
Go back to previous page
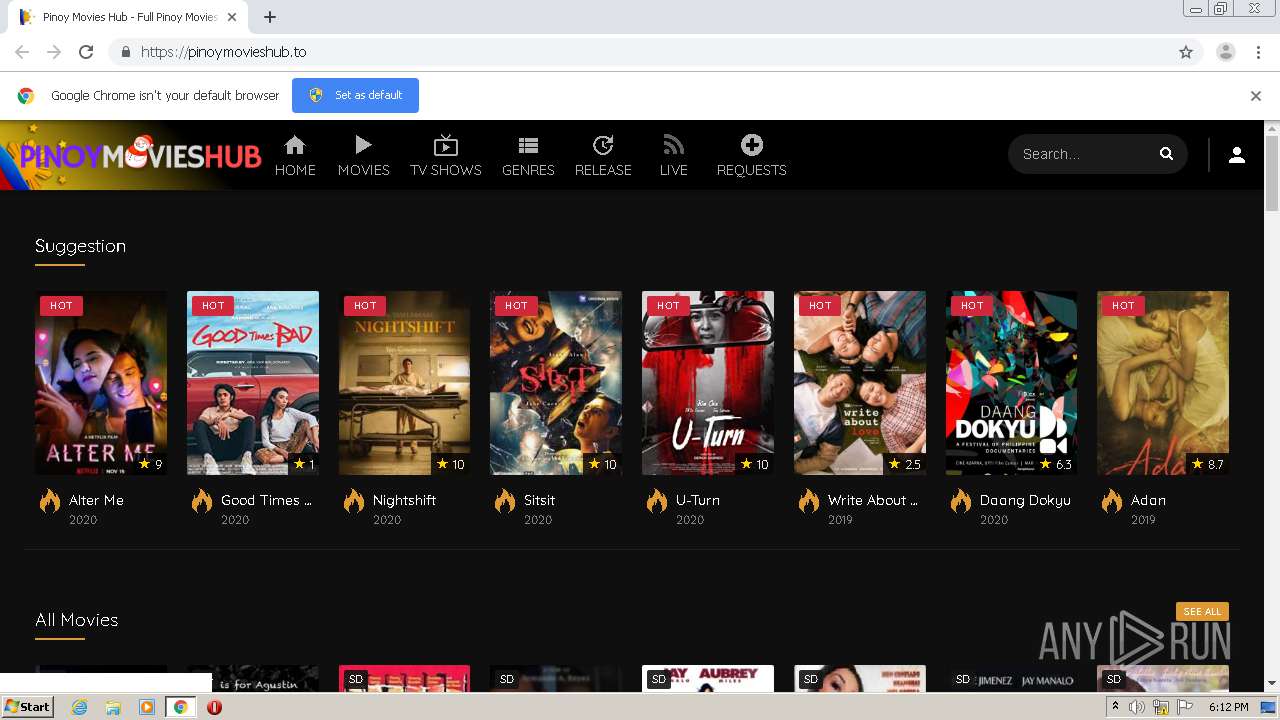point(22,52)
